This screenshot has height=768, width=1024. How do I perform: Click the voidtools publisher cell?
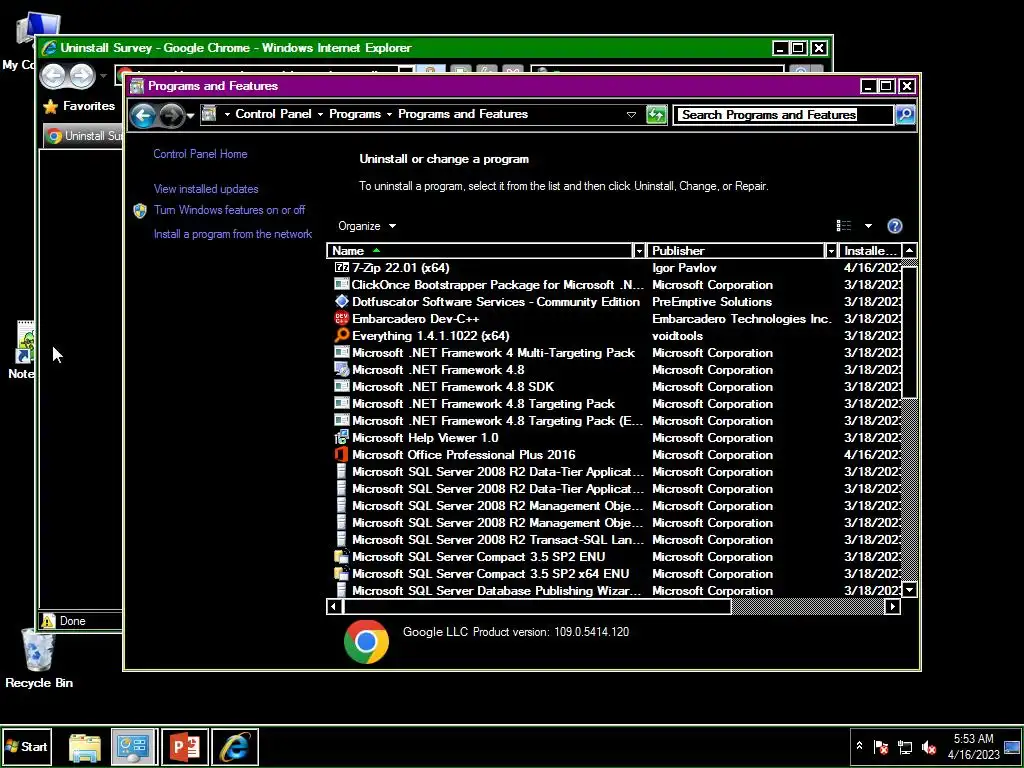(x=677, y=336)
